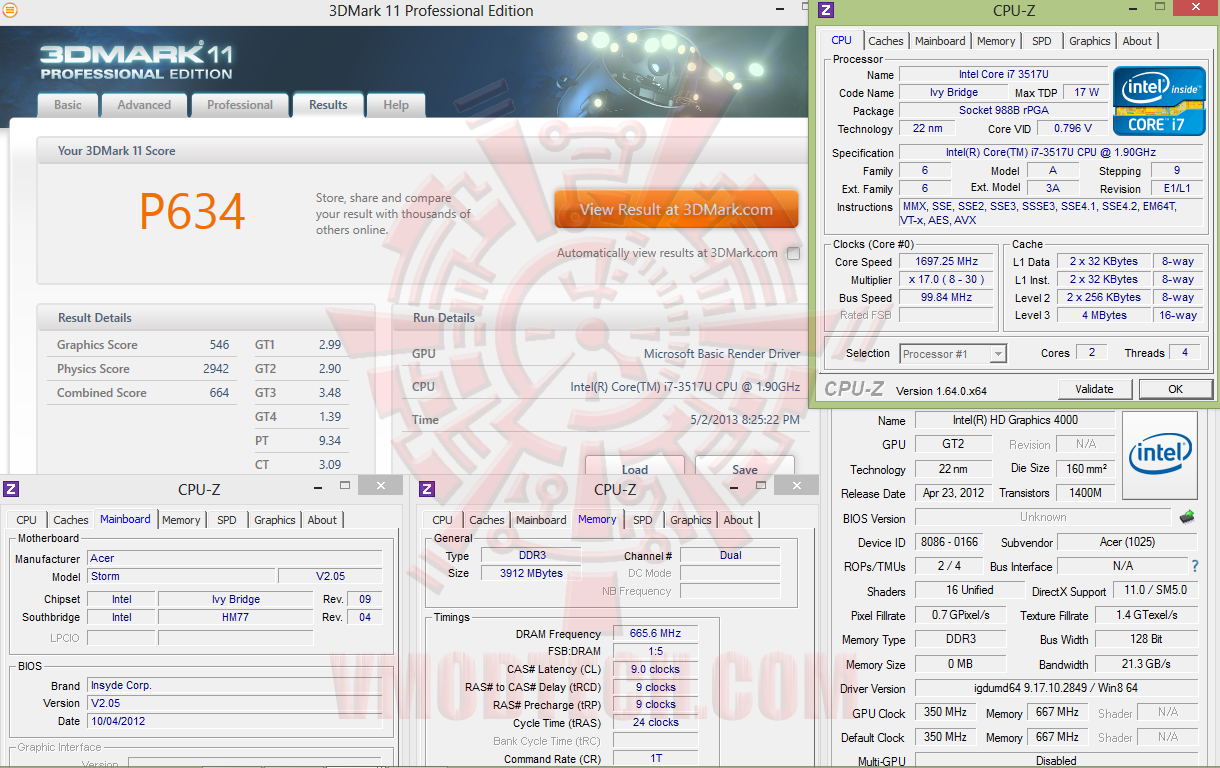This screenshot has height=768, width=1220.
Task: Open Graphics tab in CPU-Z Memory window
Action: [691, 520]
